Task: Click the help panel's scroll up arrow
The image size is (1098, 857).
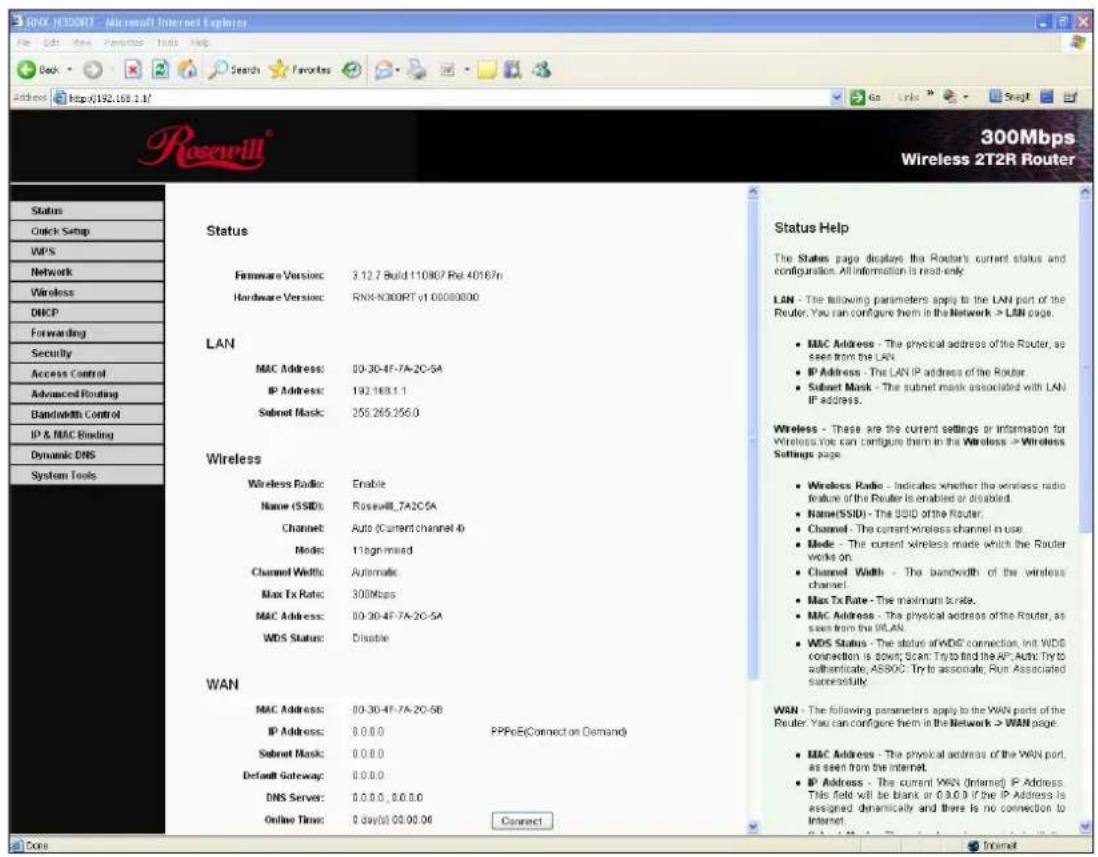Action: click(1086, 192)
